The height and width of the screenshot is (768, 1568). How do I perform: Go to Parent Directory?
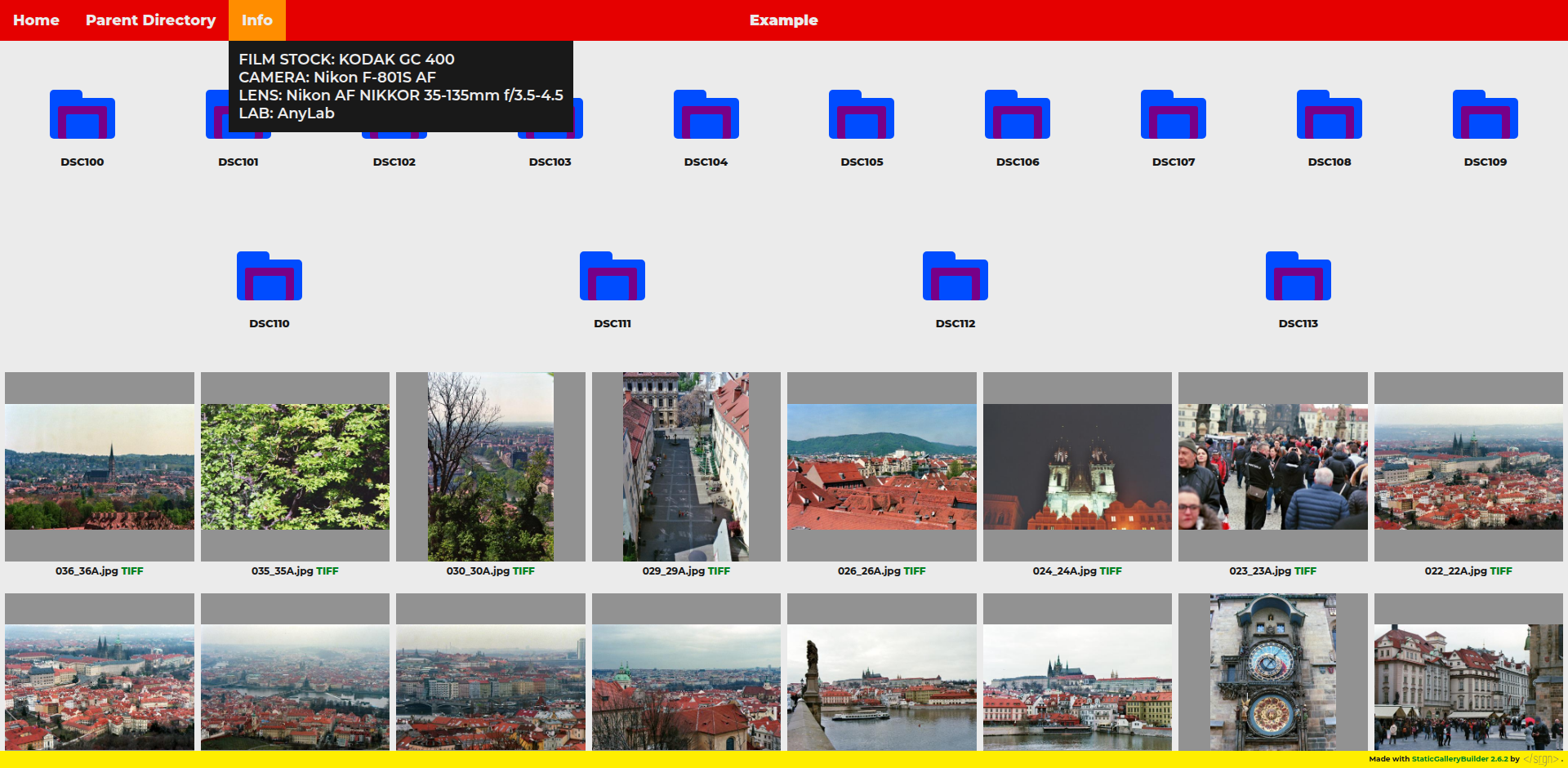coord(150,20)
